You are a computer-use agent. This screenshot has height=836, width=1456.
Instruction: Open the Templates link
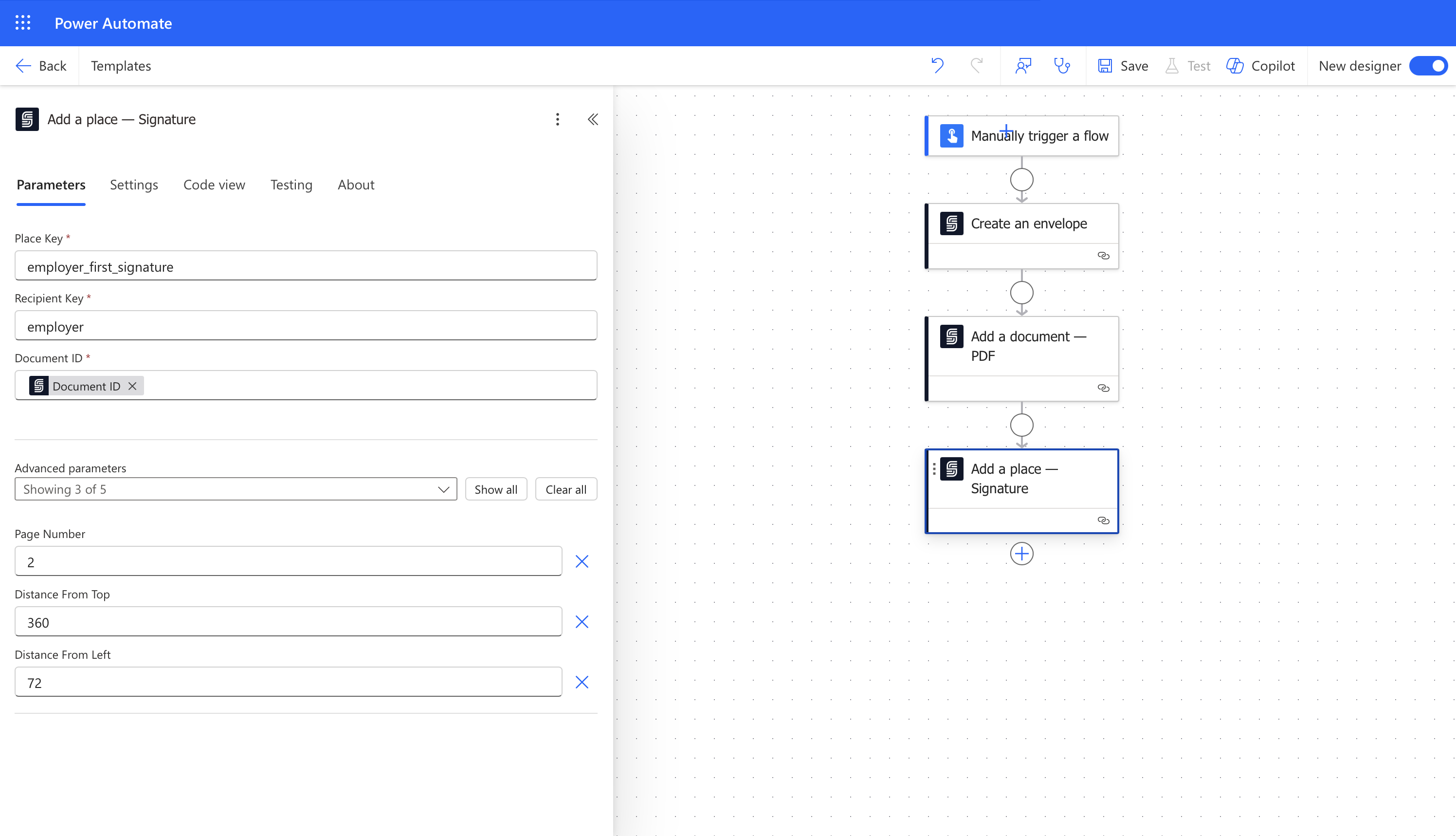click(x=121, y=66)
